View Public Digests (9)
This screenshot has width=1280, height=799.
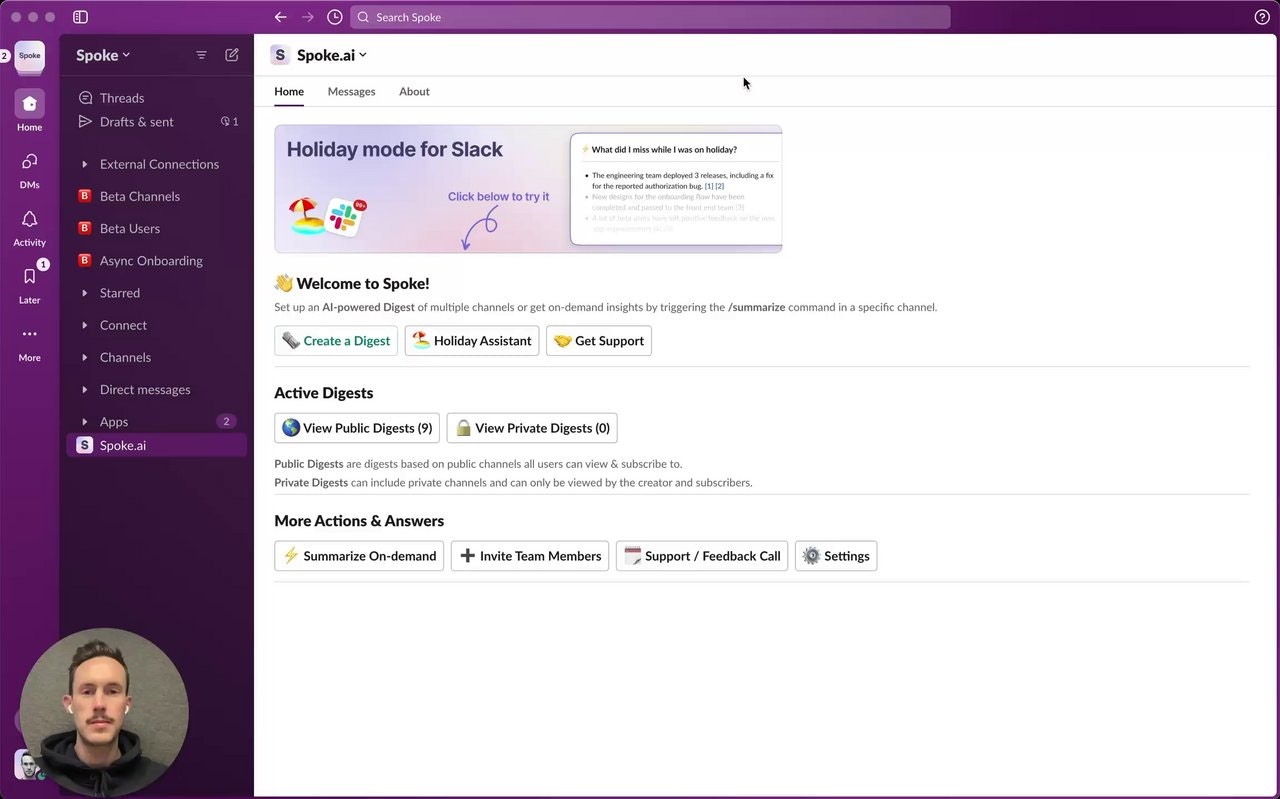pyautogui.click(x=356, y=427)
